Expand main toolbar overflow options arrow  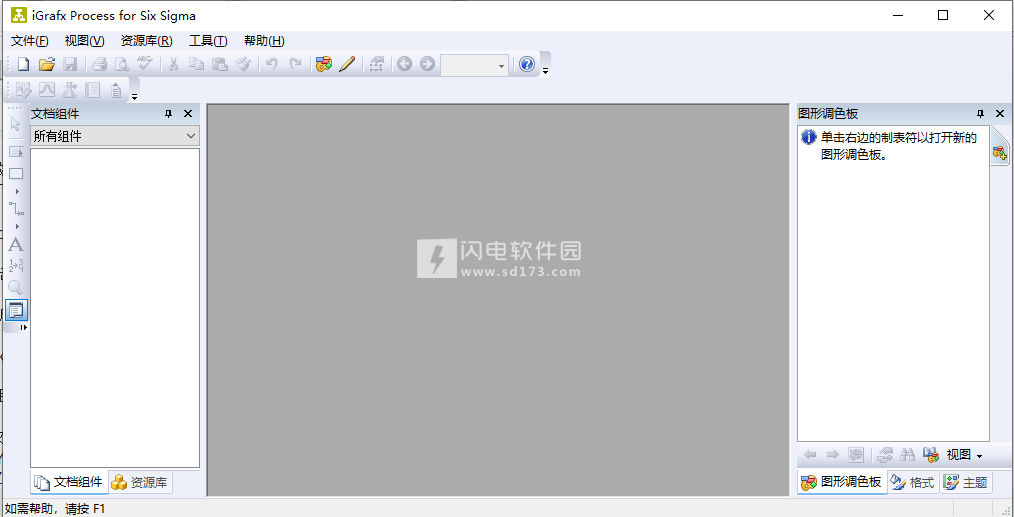click(x=545, y=71)
